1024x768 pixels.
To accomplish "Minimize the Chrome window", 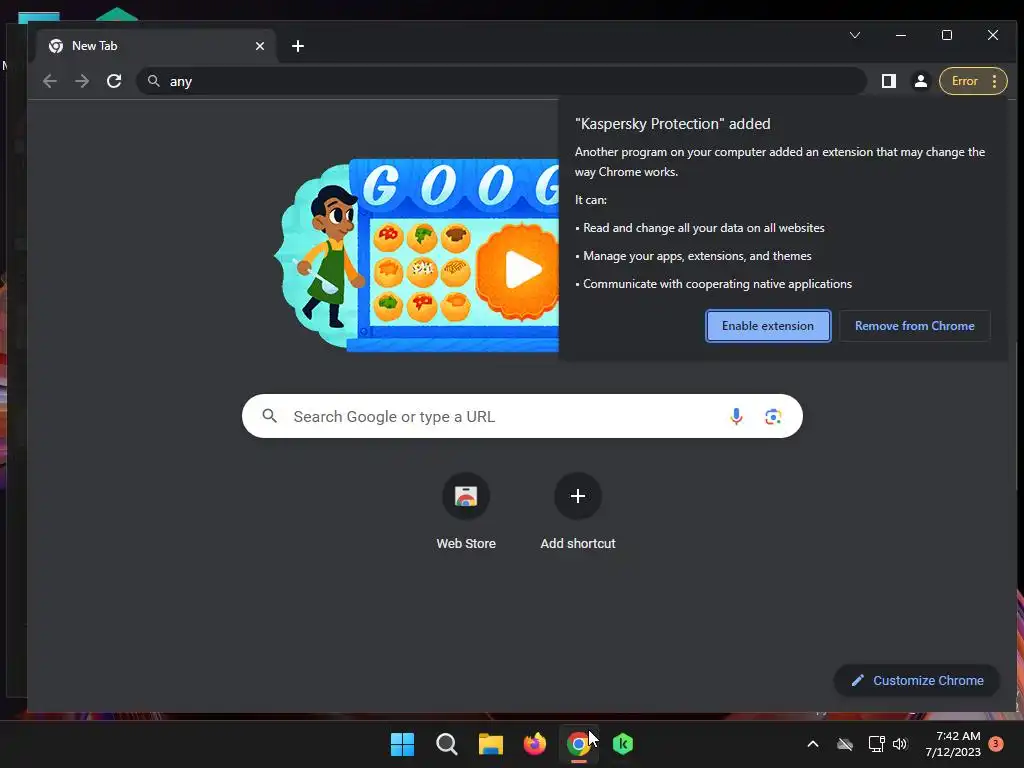I will click(x=901, y=35).
